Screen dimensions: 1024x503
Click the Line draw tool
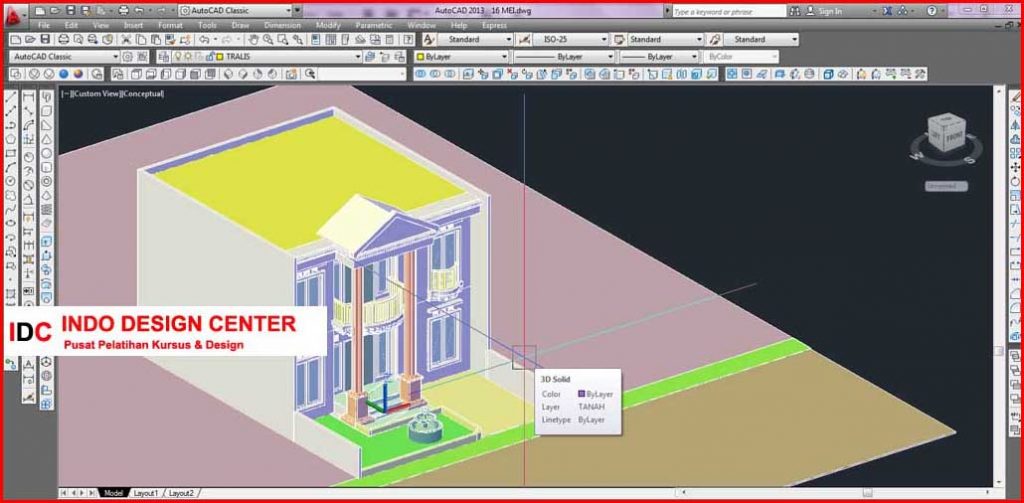10,97
